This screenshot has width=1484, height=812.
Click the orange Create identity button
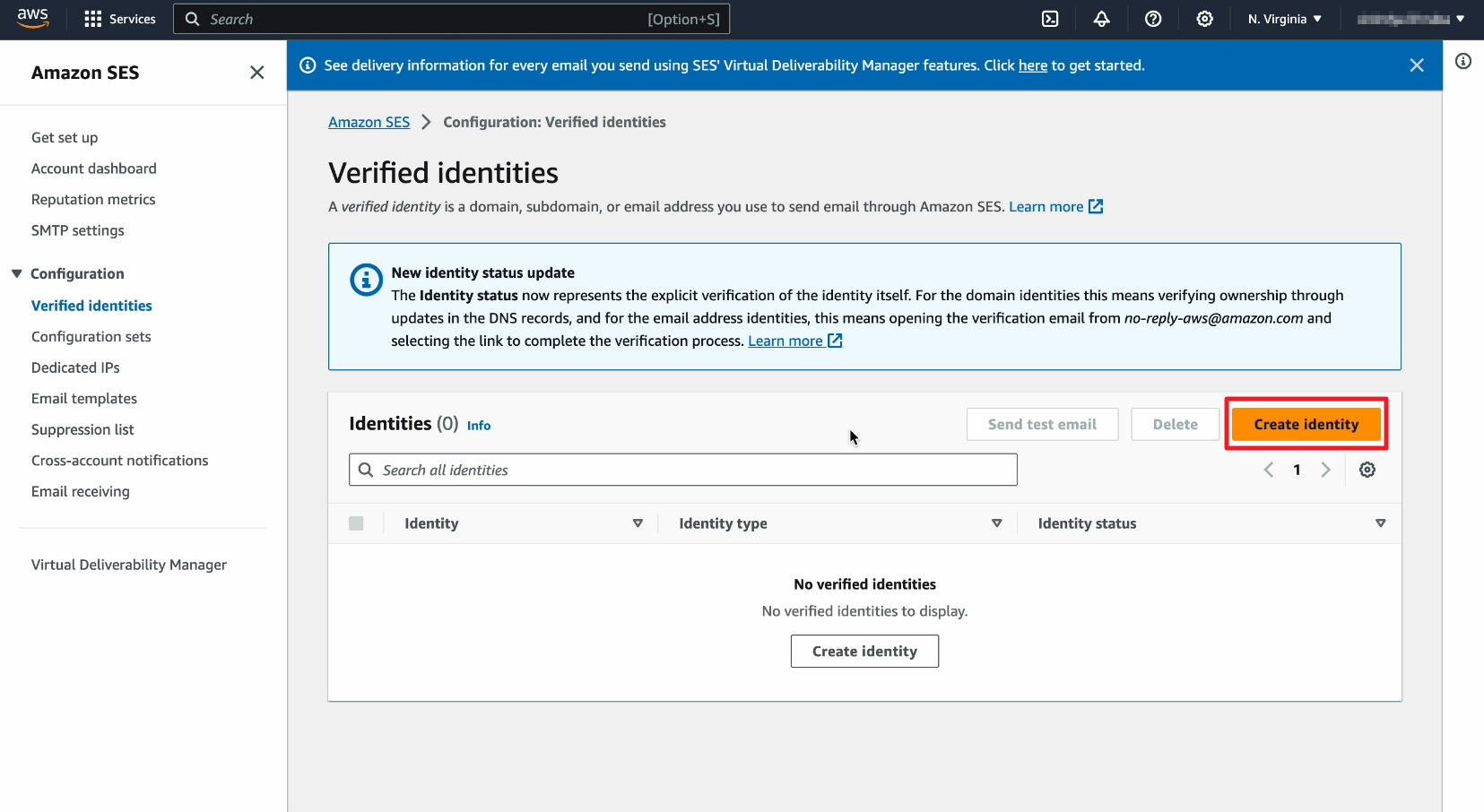point(1306,424)
